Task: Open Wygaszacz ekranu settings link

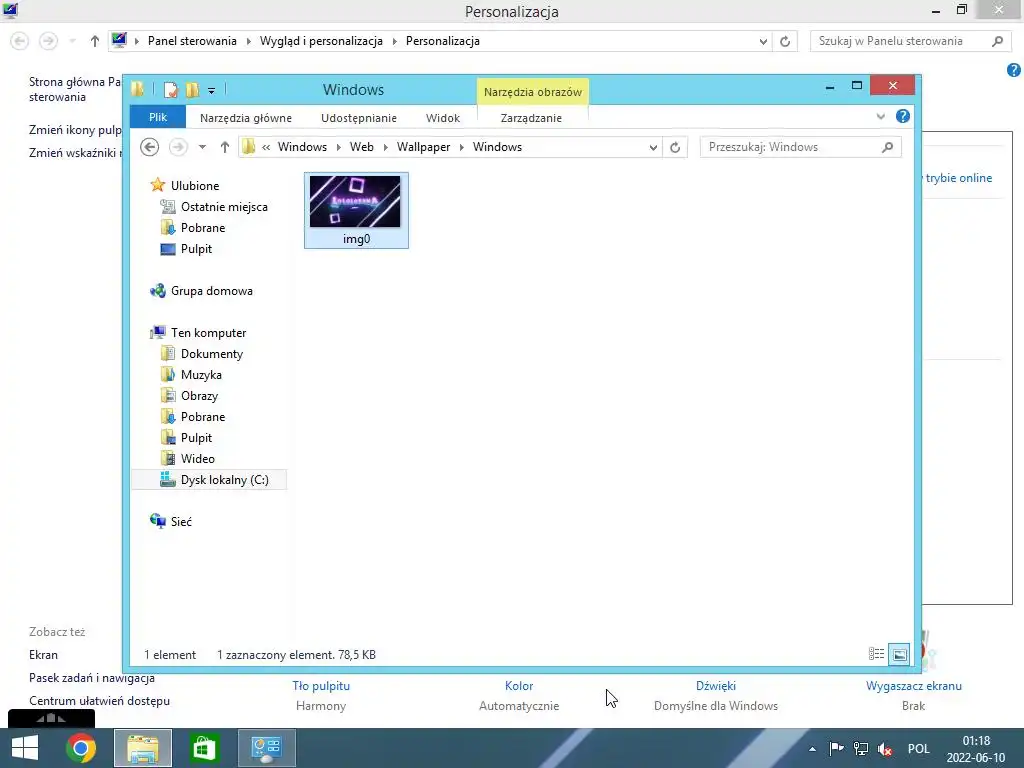Action: click(914, 686)
